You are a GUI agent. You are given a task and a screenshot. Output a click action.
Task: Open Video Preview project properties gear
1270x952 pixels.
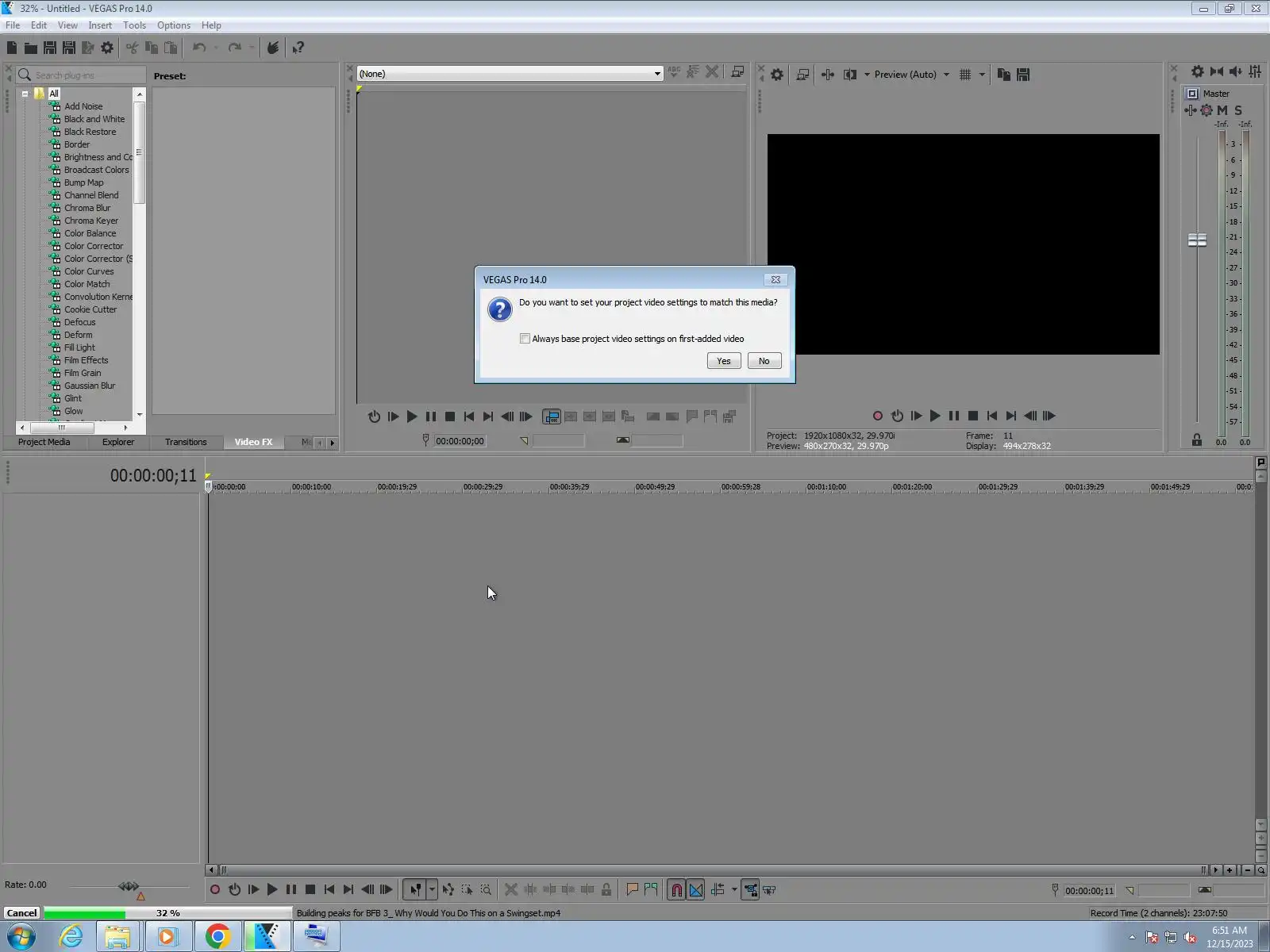(777, 75)
